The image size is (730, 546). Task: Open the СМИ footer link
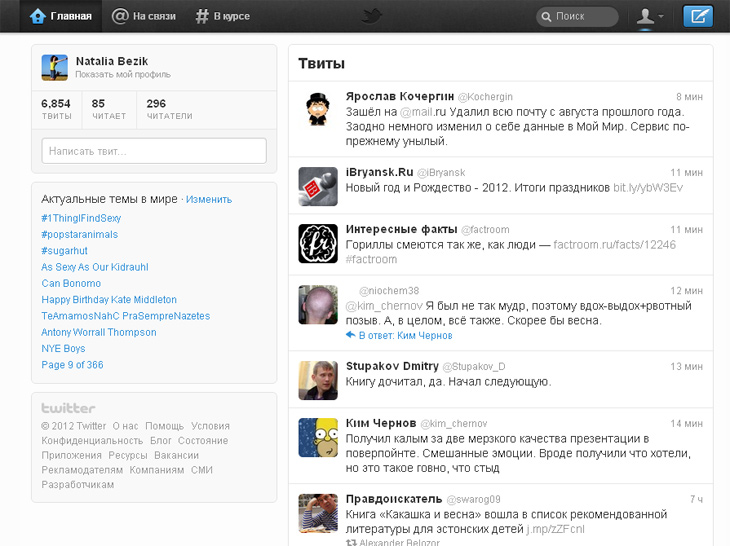(x=202, y=470)
